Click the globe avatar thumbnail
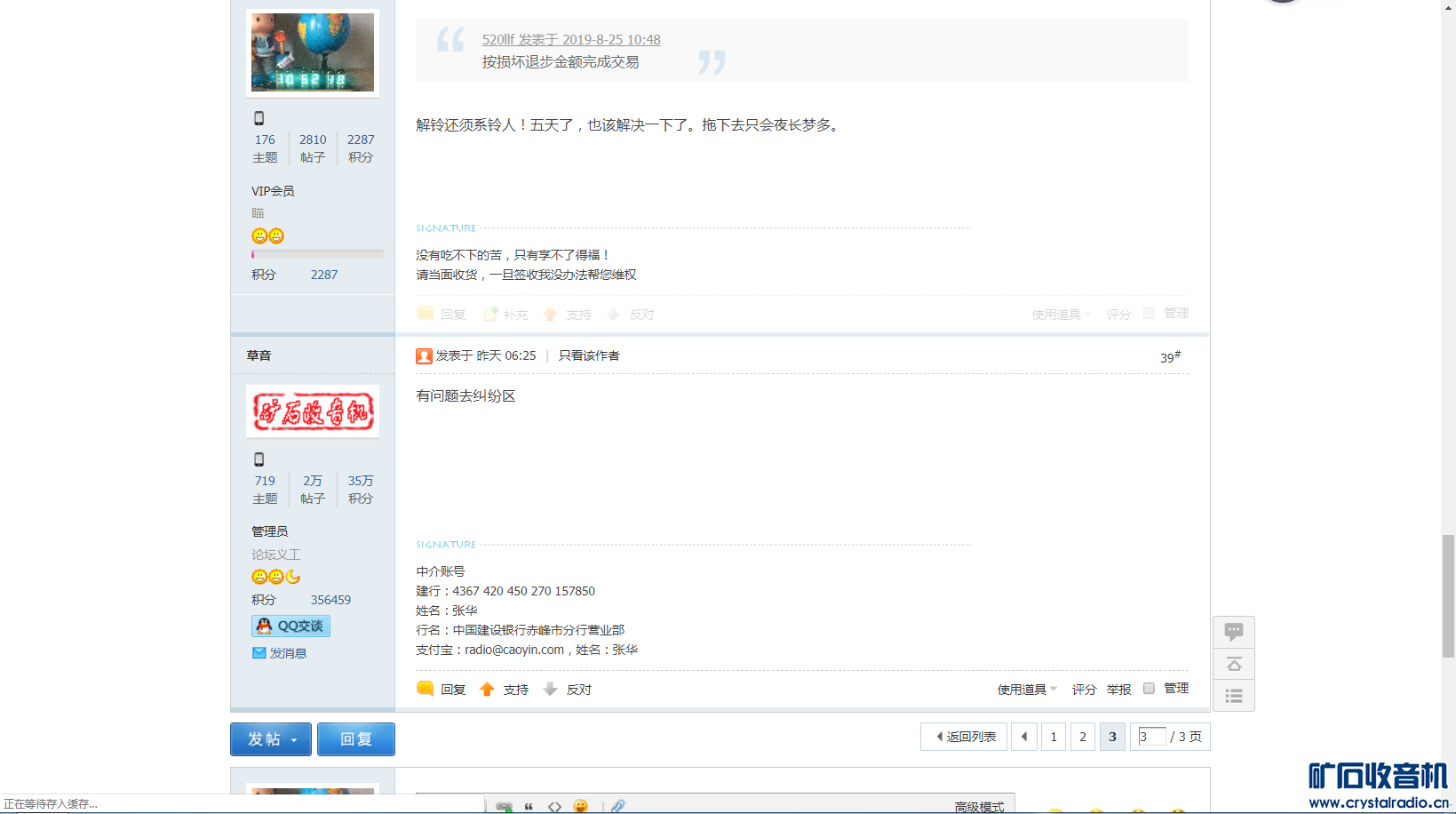The height and width of the screenshot is (814, 1456). tap(313, 52)
